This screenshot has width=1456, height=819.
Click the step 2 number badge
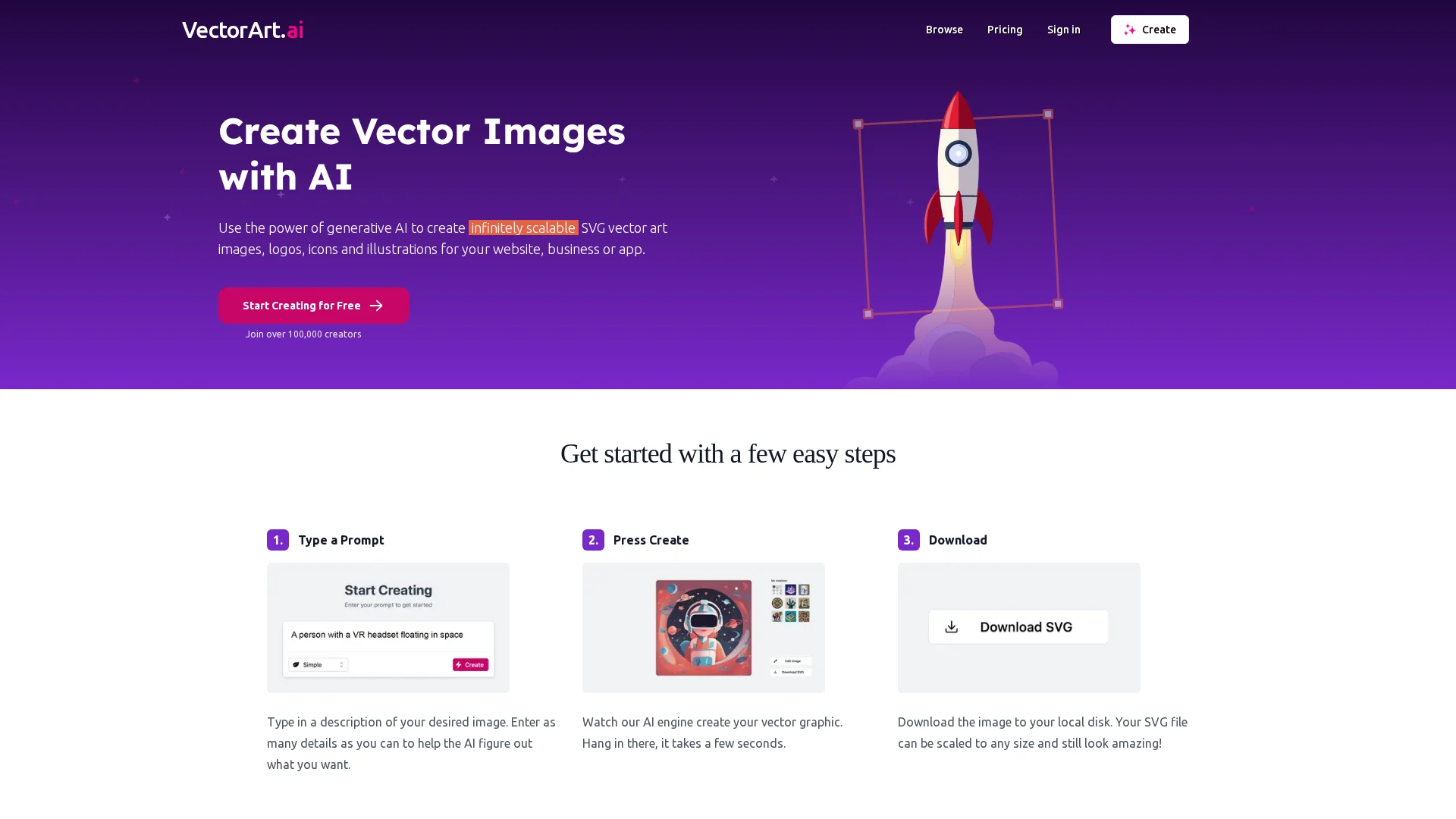(593, 540)
